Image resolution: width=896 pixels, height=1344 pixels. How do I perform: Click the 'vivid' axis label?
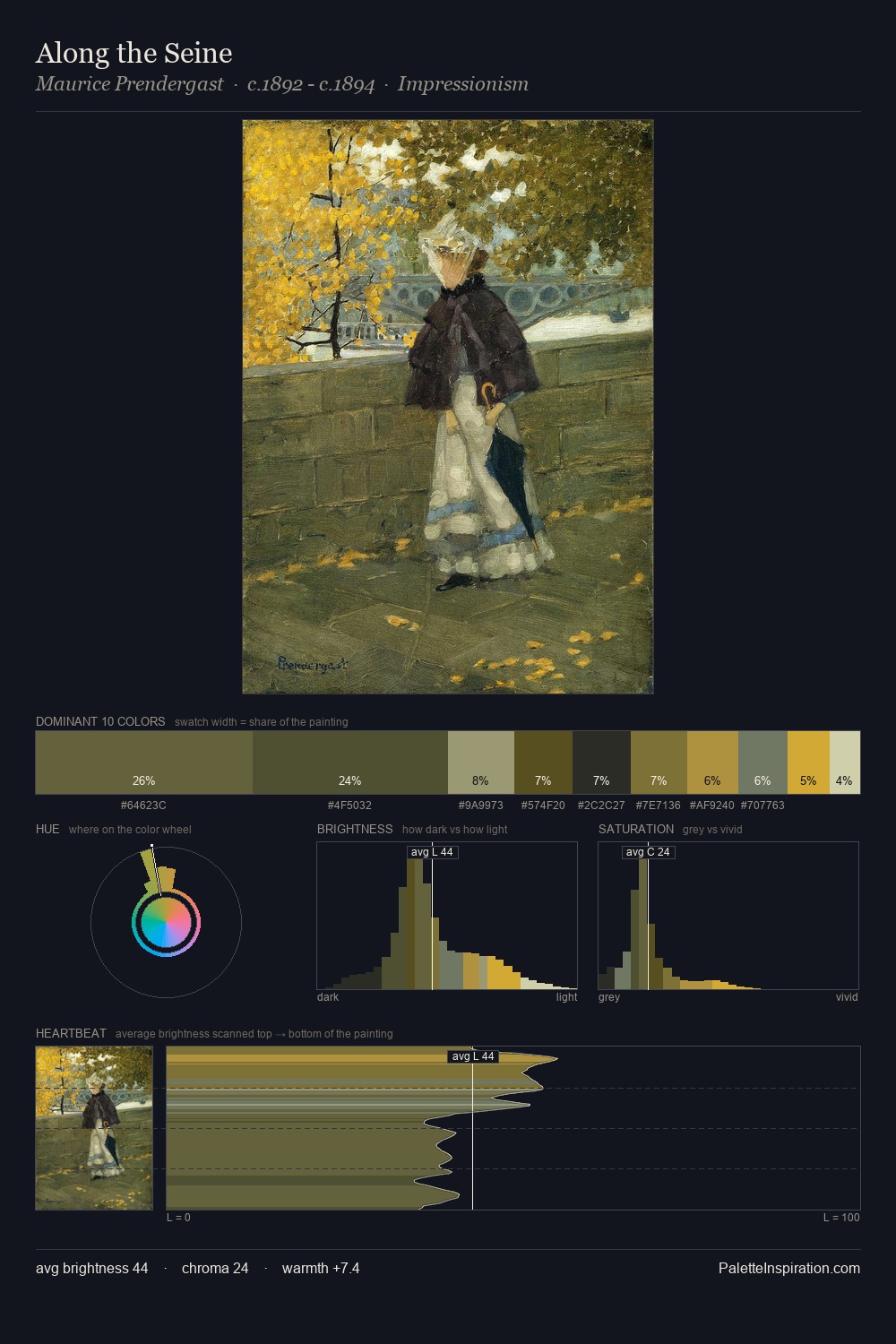tap(847, 997)
